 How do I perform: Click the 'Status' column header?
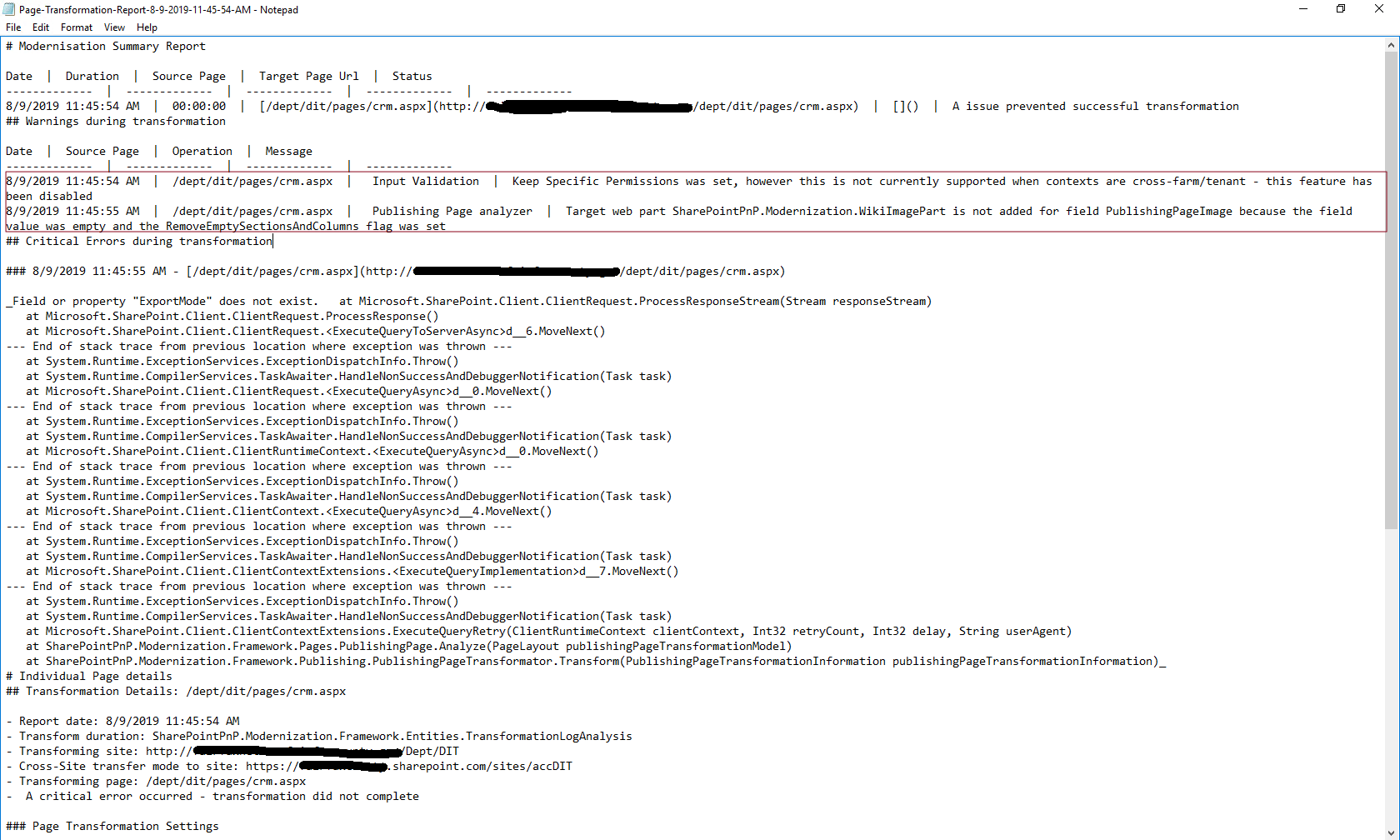pyautogui.click(x=412, y=77)
